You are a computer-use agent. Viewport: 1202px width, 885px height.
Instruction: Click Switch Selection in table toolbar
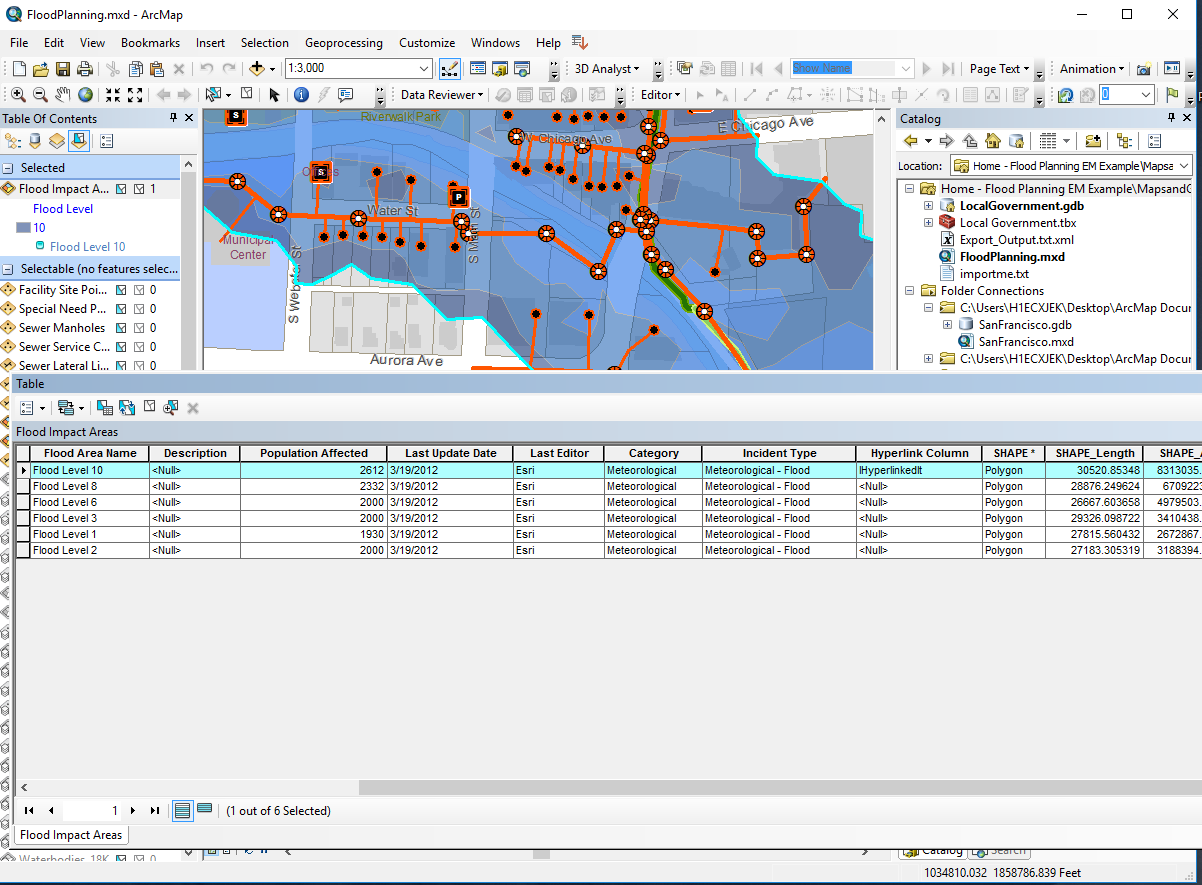pyautogui.click(x=127, y=408)
